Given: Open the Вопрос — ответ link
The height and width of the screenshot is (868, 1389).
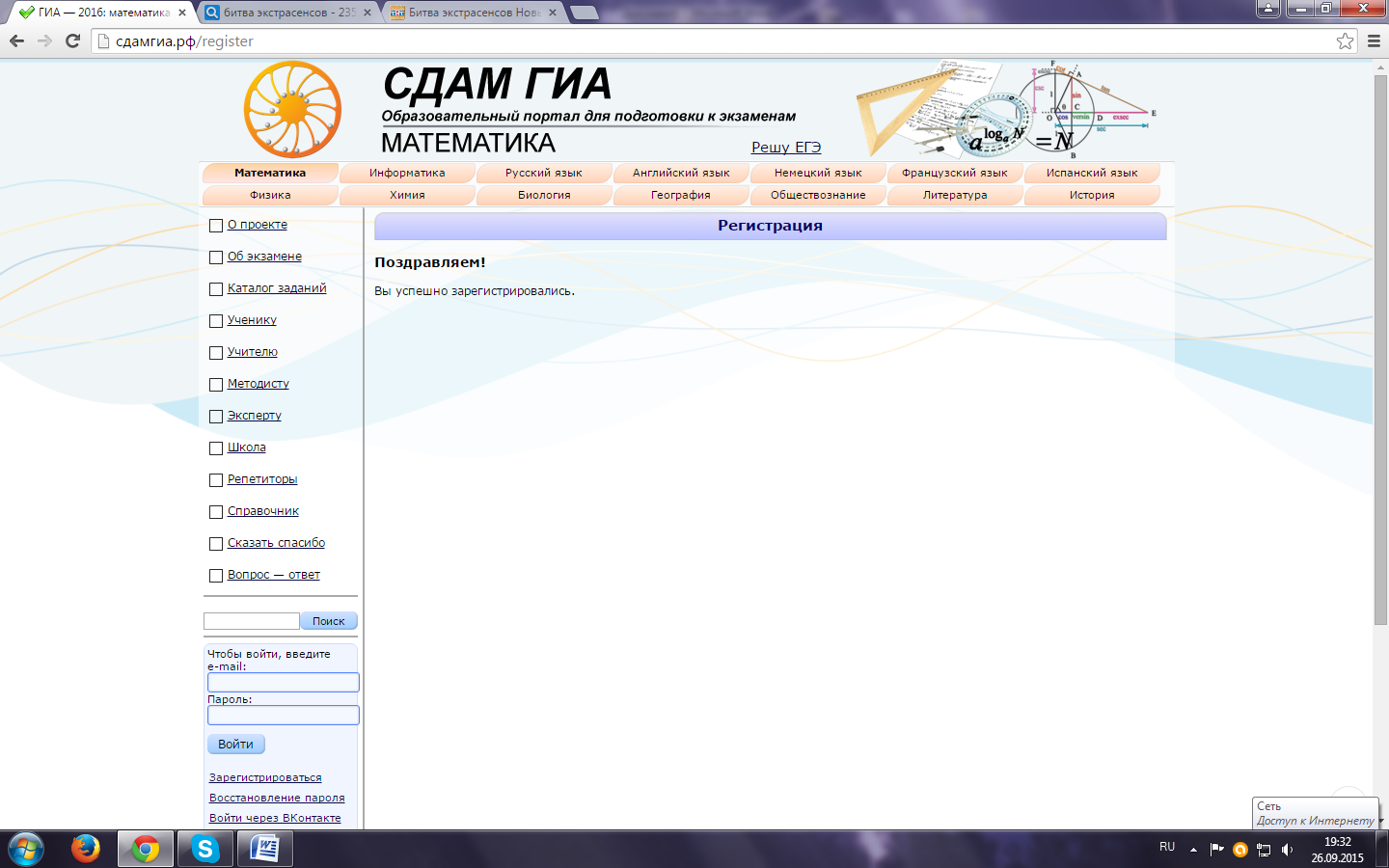Looking at the screenshot, I should (274, 575).
